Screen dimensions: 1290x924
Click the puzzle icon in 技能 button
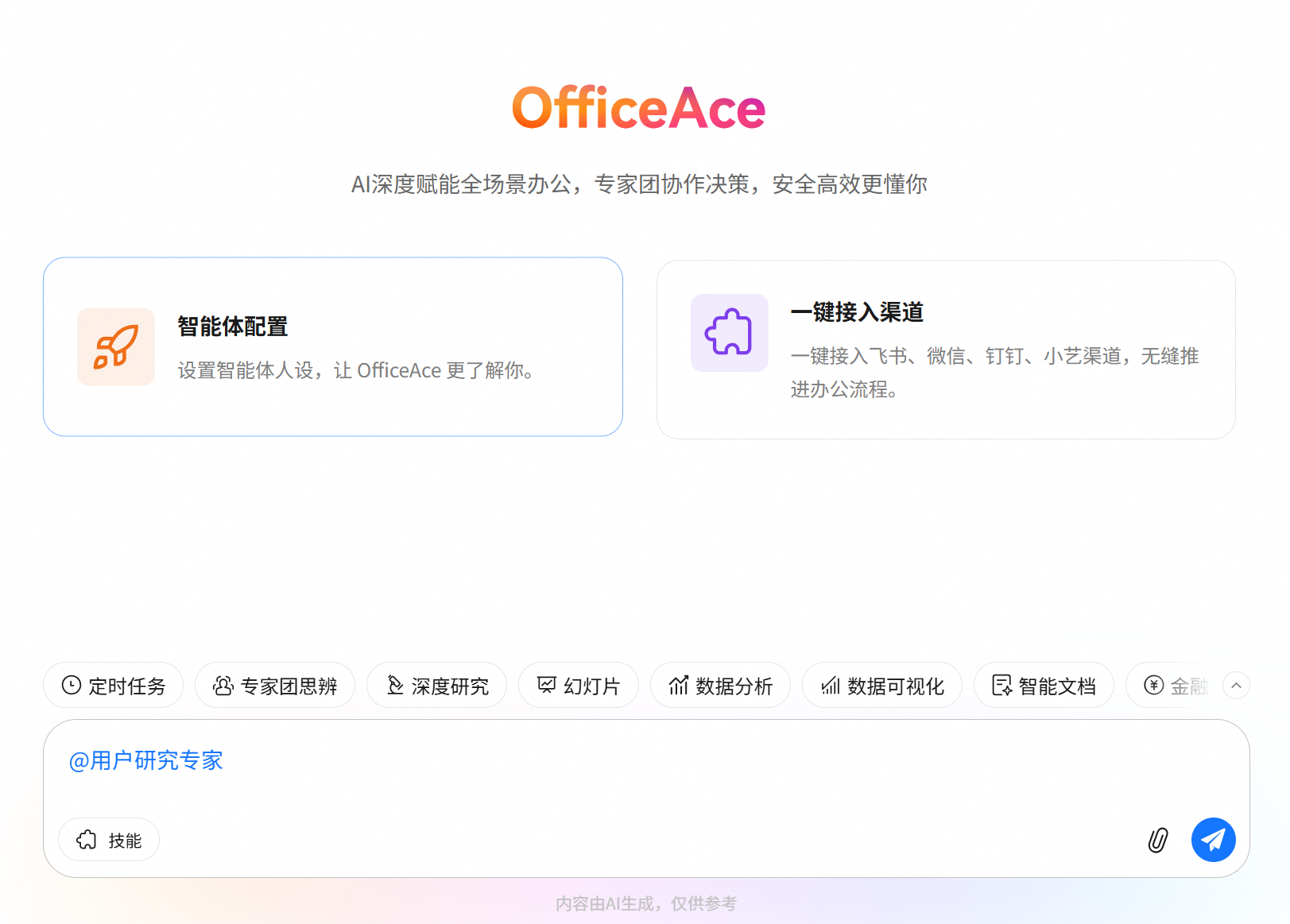(87, 840)
